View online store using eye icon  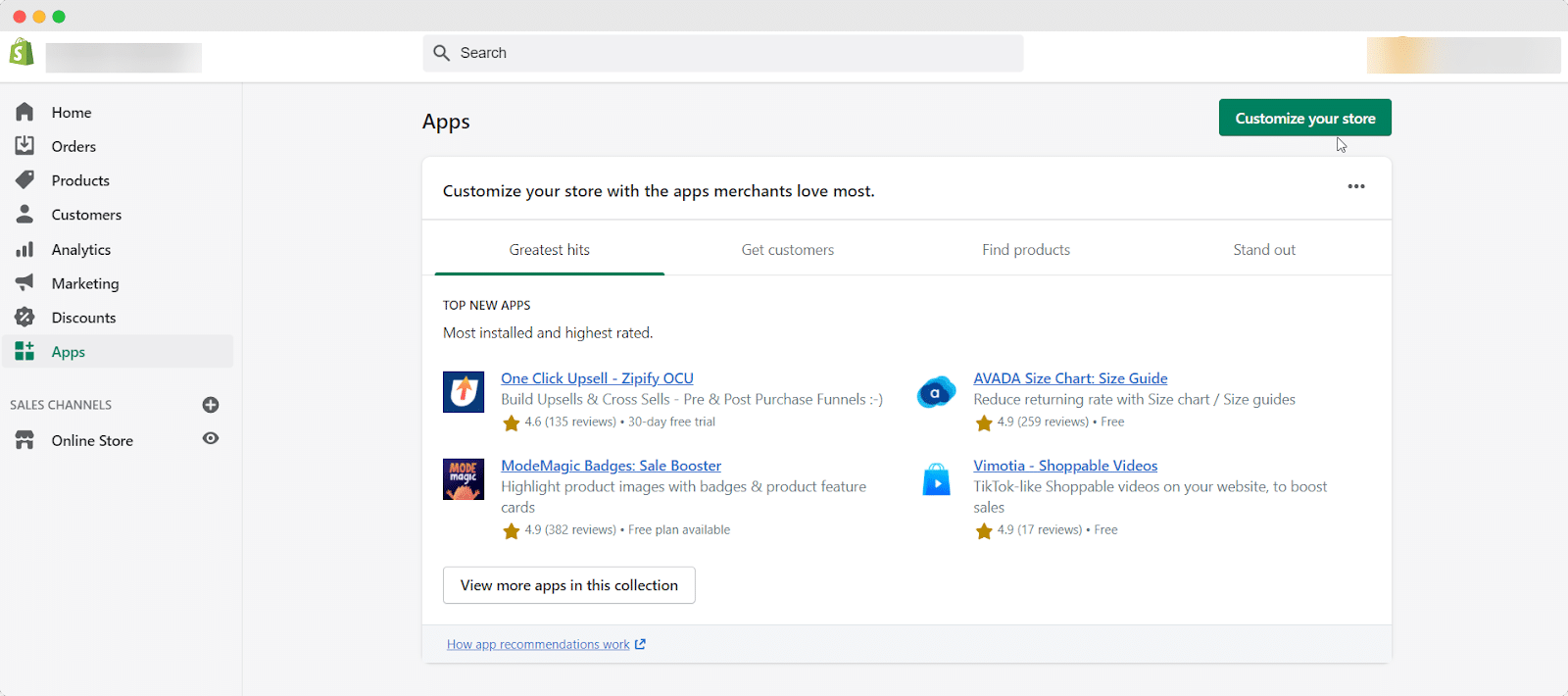pos(211,438)
